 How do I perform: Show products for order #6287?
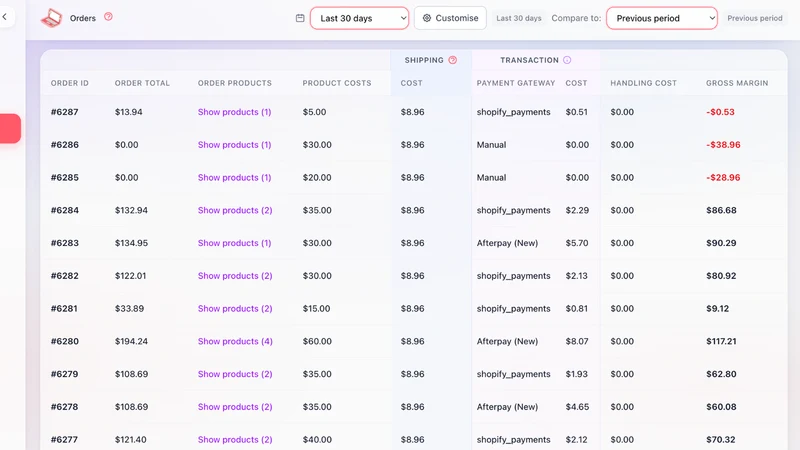(235, 112)
